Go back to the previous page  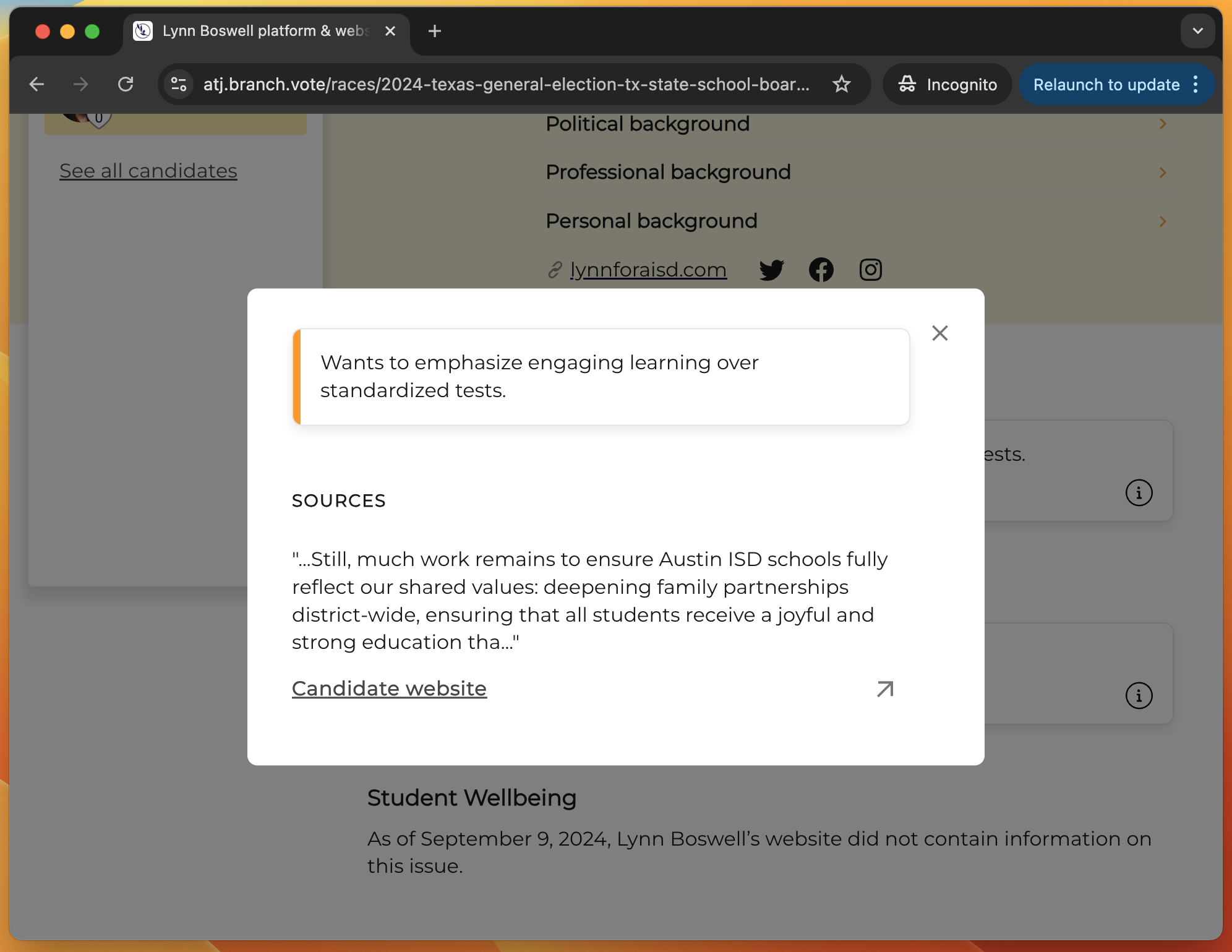tap(37, 84)
